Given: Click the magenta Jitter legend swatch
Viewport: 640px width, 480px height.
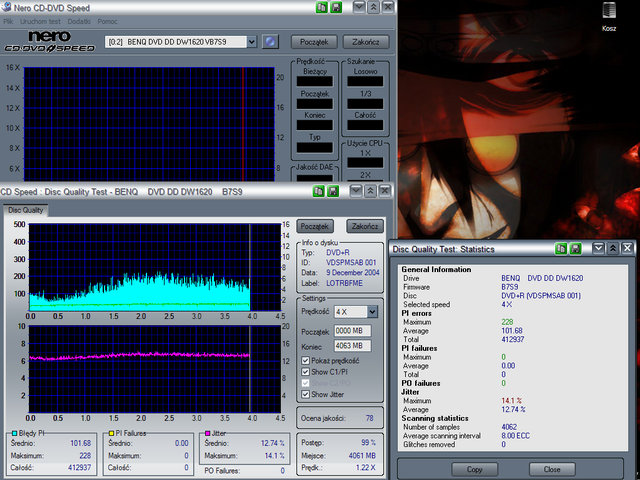Looking at the screenshot, I should [207, 433].
